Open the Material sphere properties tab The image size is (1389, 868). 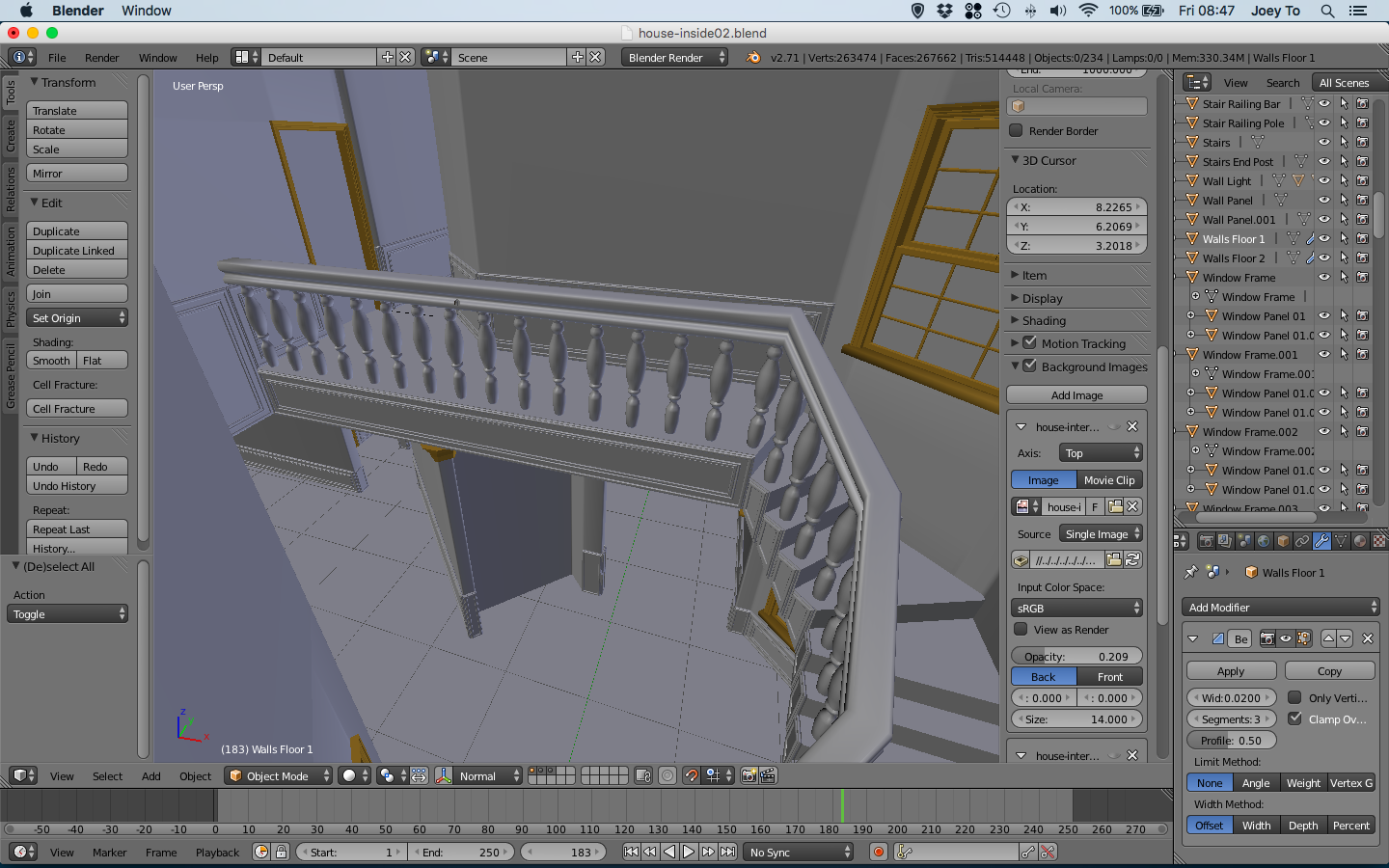coord(1360,542)
